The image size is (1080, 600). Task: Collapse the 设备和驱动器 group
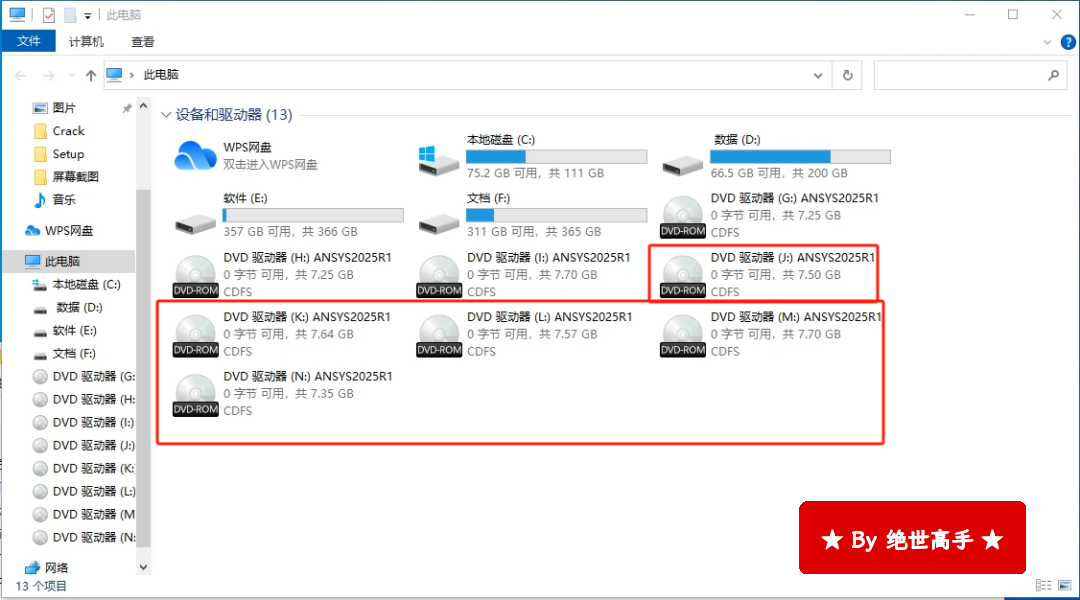point(166,115)
